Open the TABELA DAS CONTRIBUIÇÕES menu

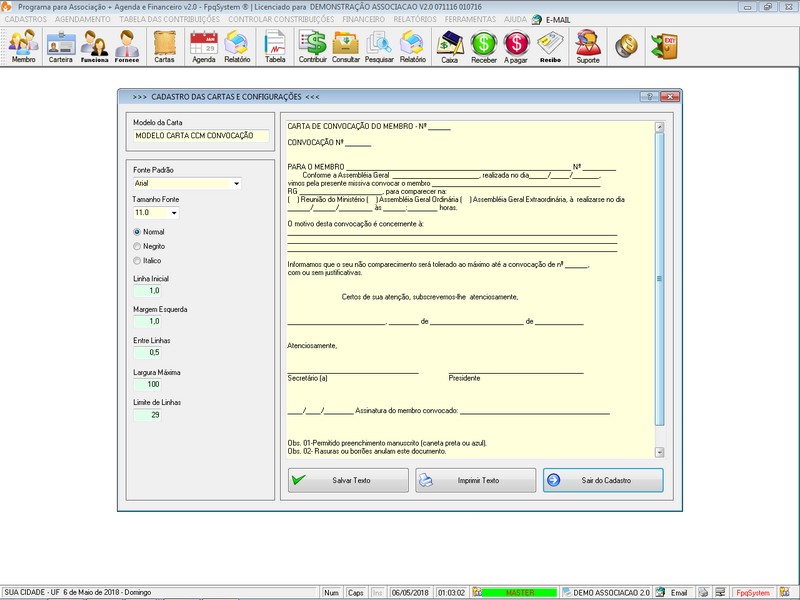[169, 19]
